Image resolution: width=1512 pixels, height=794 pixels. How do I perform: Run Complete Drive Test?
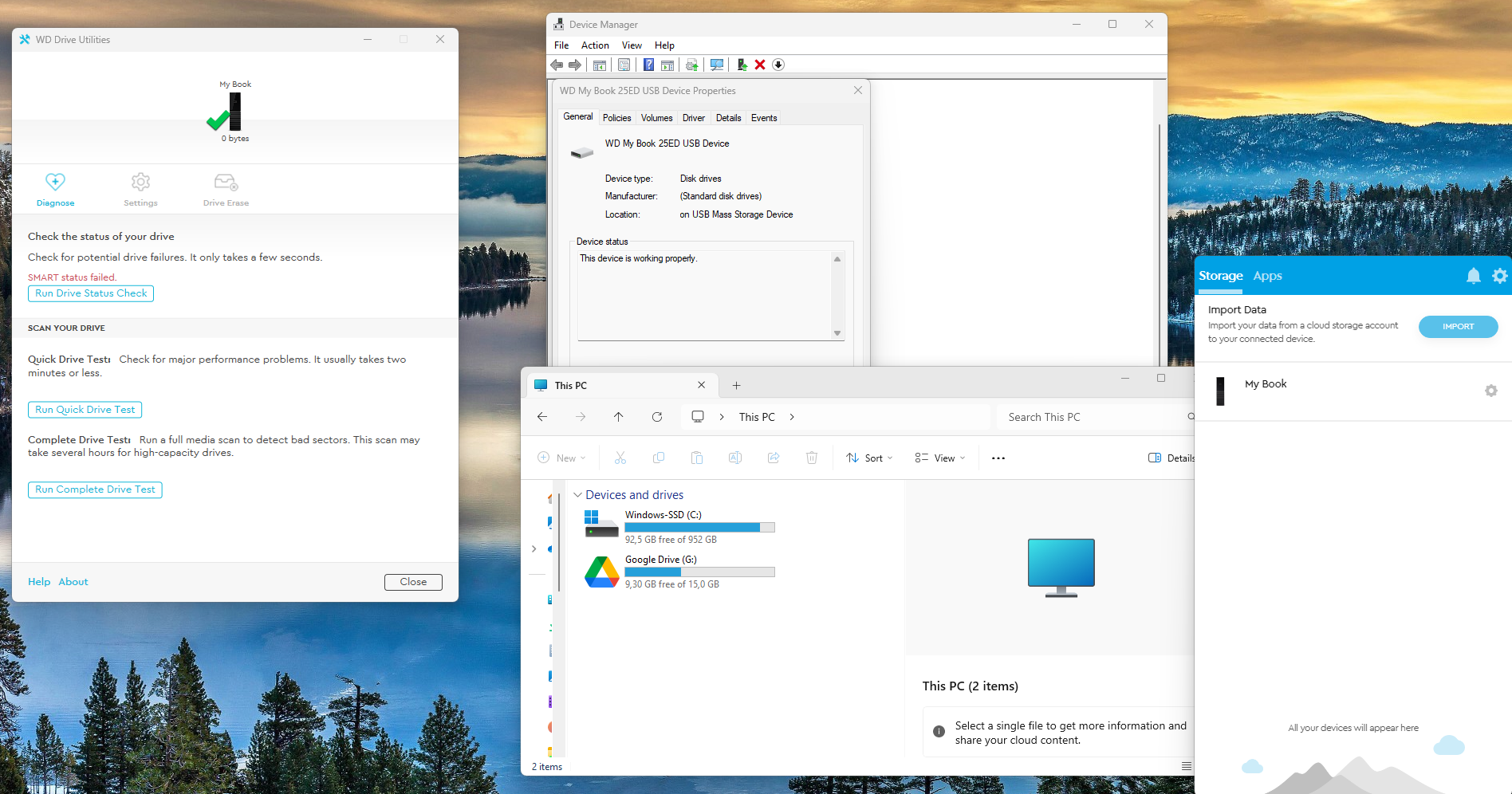[95, 489]
